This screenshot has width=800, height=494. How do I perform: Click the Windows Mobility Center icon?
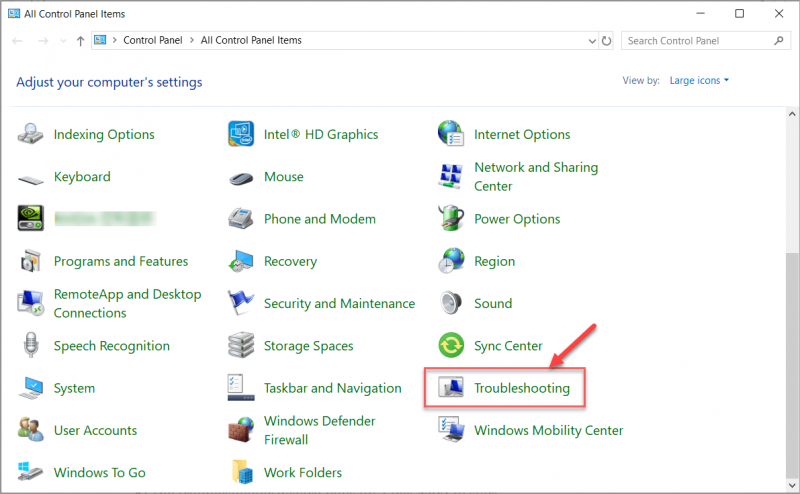pyautogui.click(x=451, y=429)
